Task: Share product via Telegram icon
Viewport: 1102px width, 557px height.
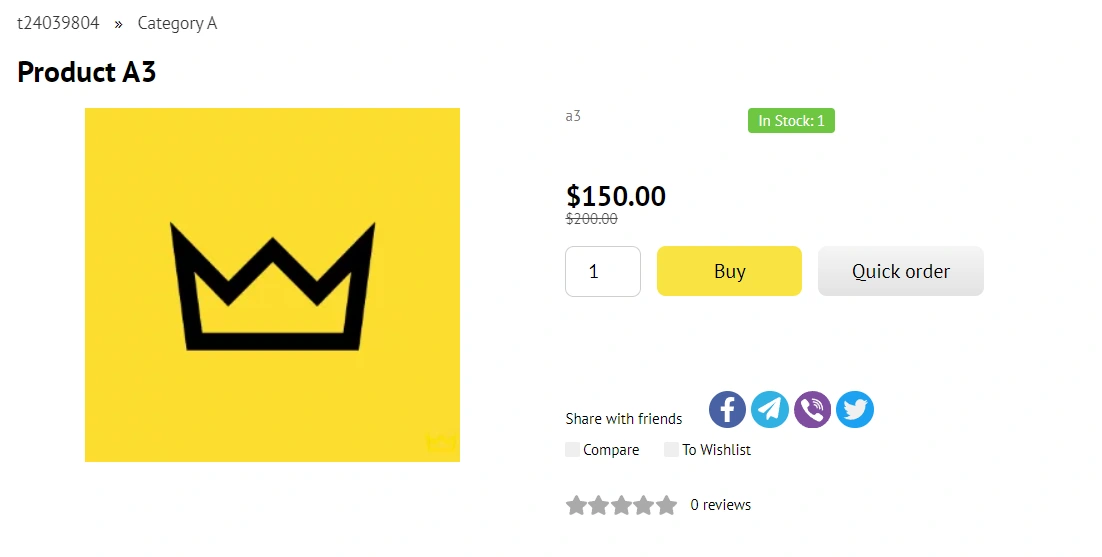Action: 770,410
